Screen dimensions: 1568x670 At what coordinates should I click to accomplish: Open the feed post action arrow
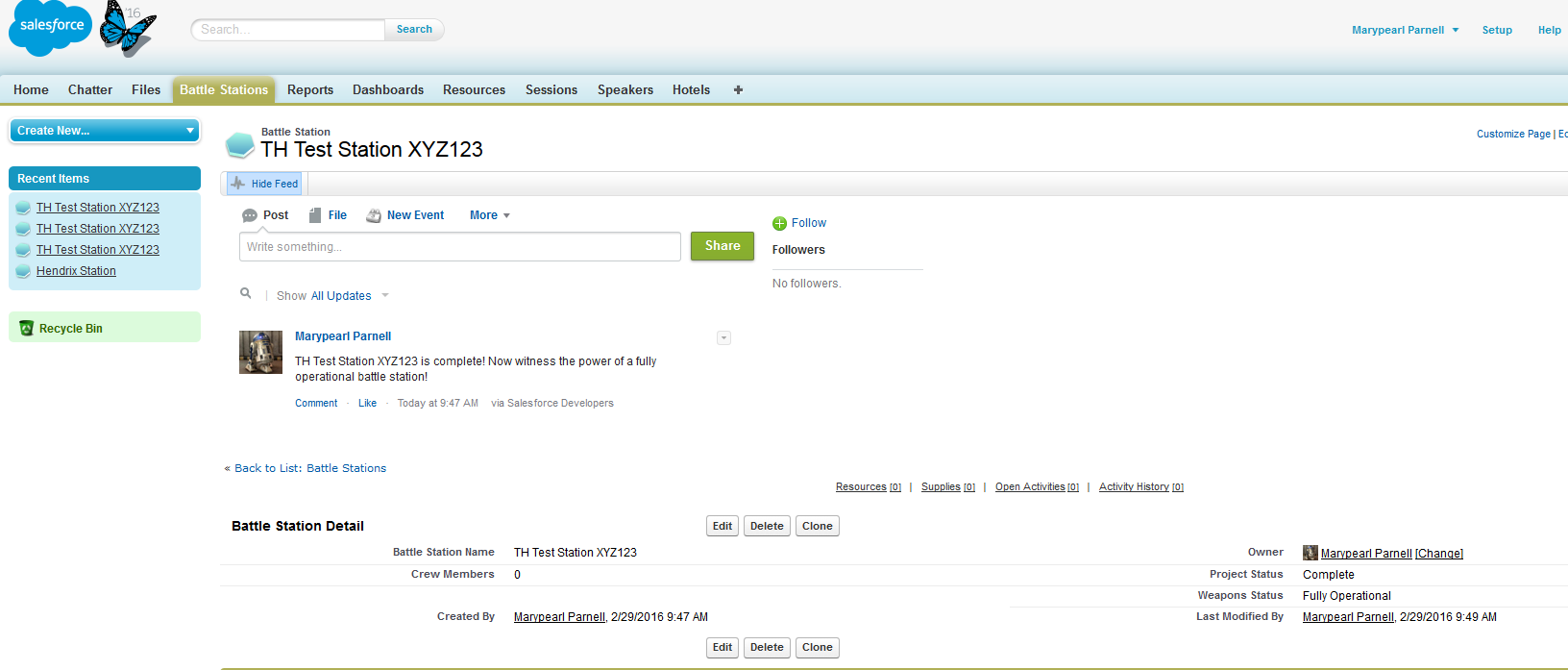(x=724, y=338)
